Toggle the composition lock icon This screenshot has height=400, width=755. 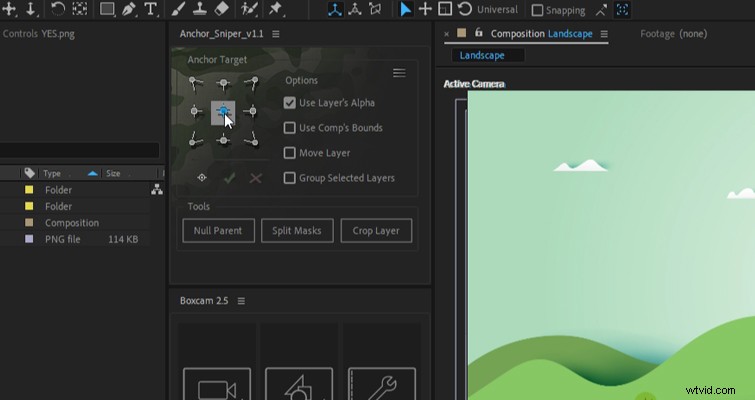click(478, 32)
